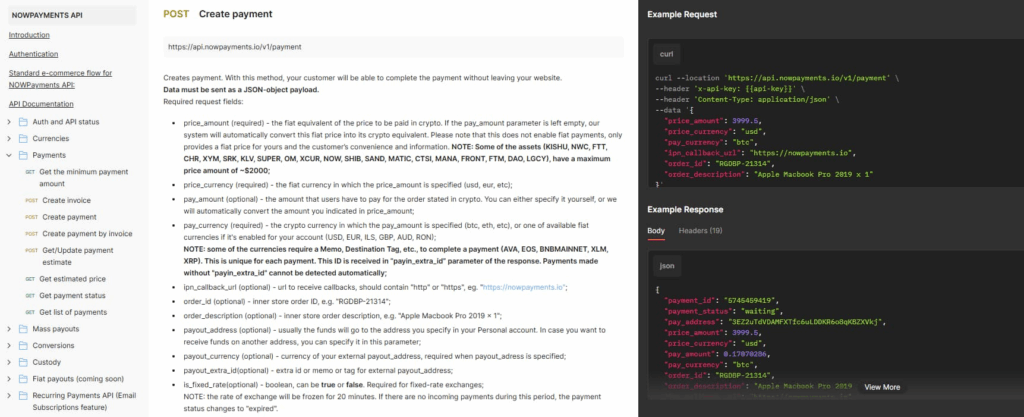Switch to the Headers (19) tab
Viewport: 1024px width, 417px height.
tap(700, 230)
